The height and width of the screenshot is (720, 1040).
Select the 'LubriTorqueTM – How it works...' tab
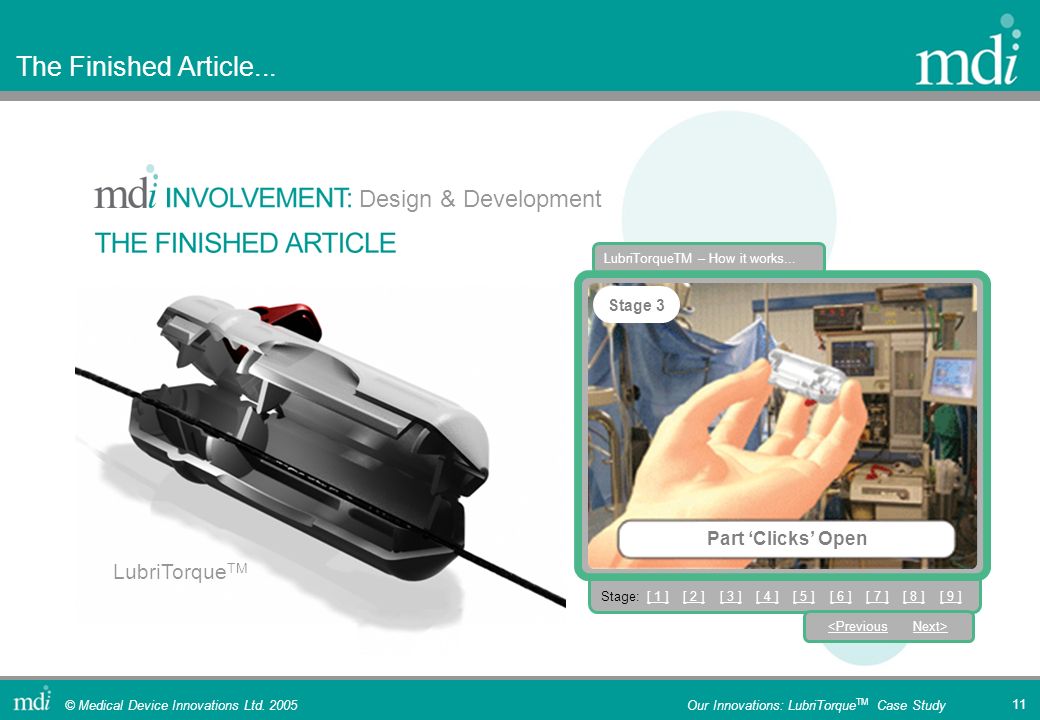pyautogui.click(x=708, y=258)
